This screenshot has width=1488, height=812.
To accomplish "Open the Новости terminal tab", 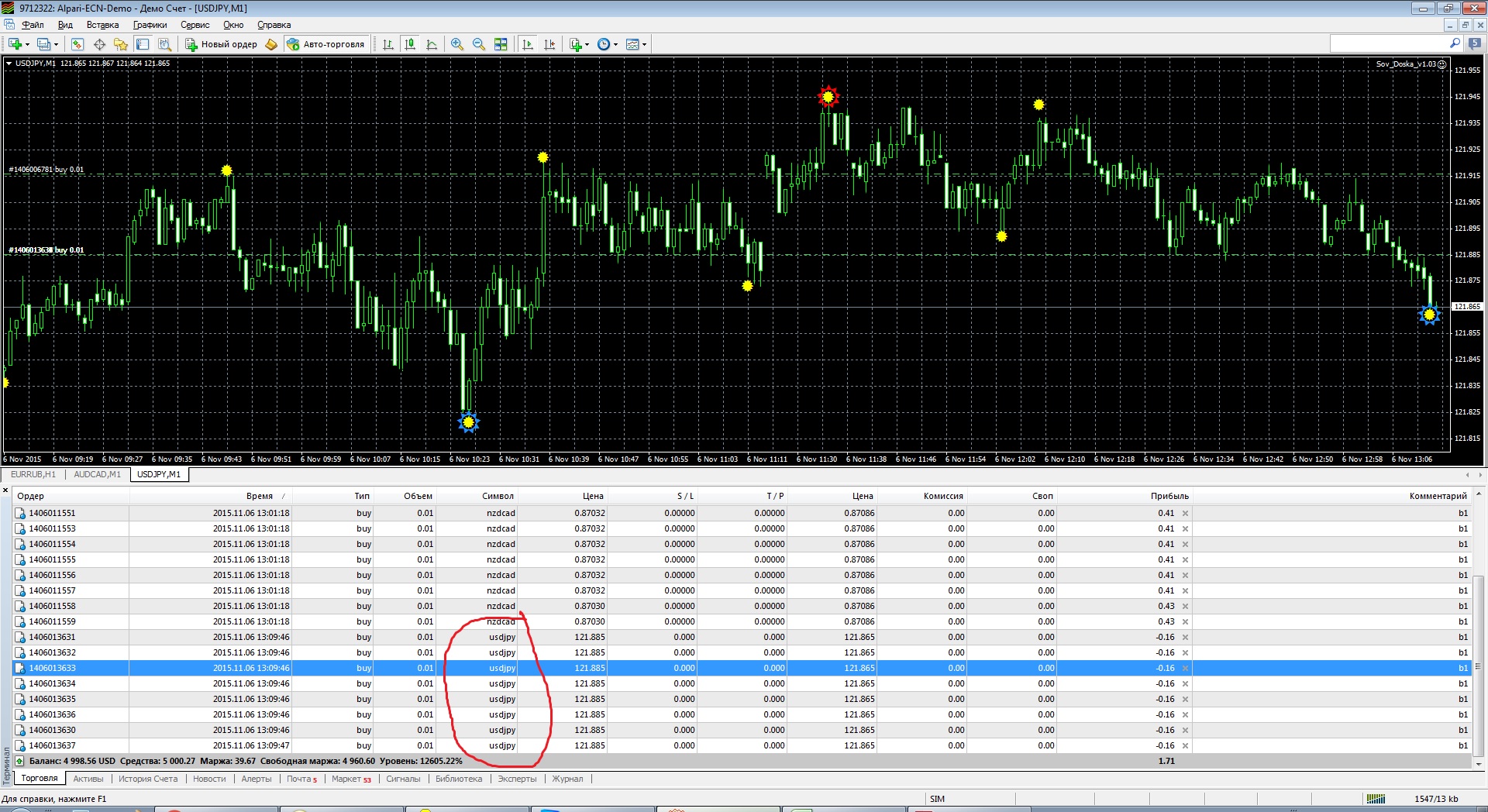I will (x=209, y=779).
